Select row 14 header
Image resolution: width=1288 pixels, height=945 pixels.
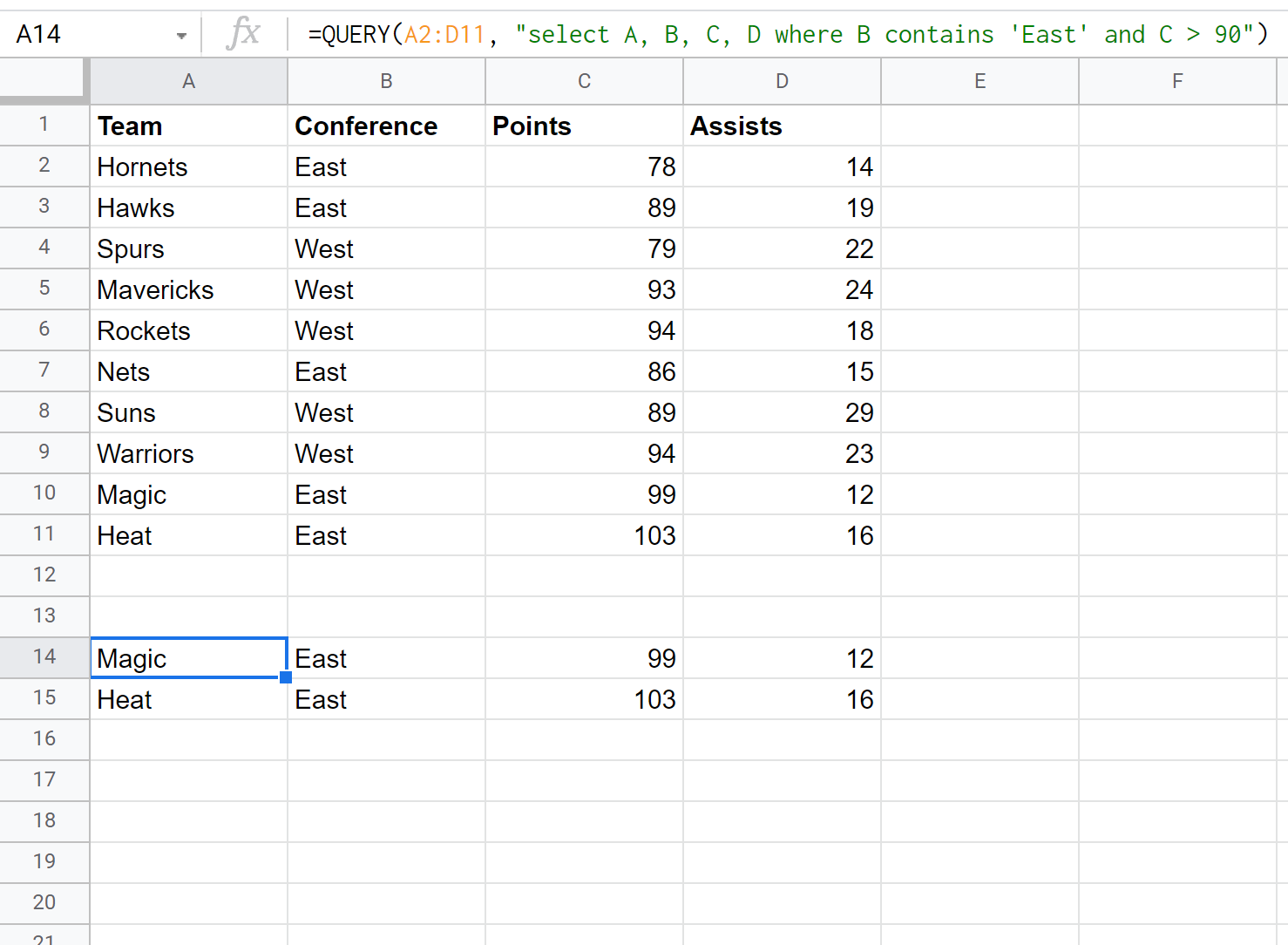(x=44, y=657)
